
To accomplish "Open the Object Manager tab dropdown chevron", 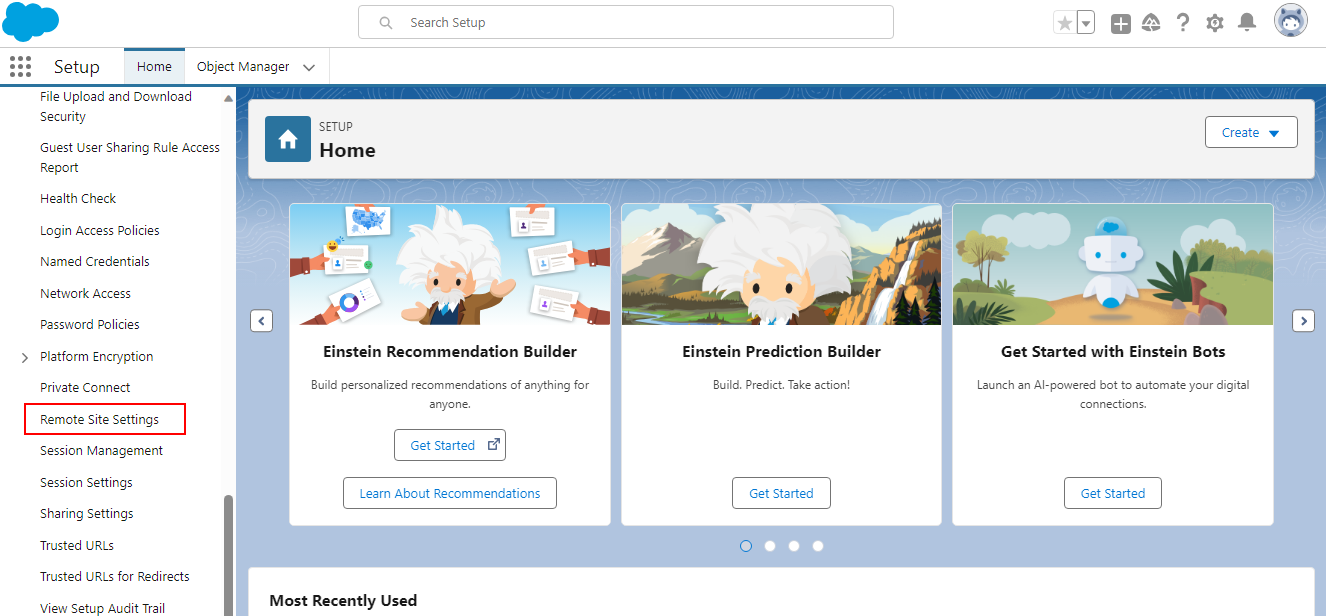I will (309, 68).
